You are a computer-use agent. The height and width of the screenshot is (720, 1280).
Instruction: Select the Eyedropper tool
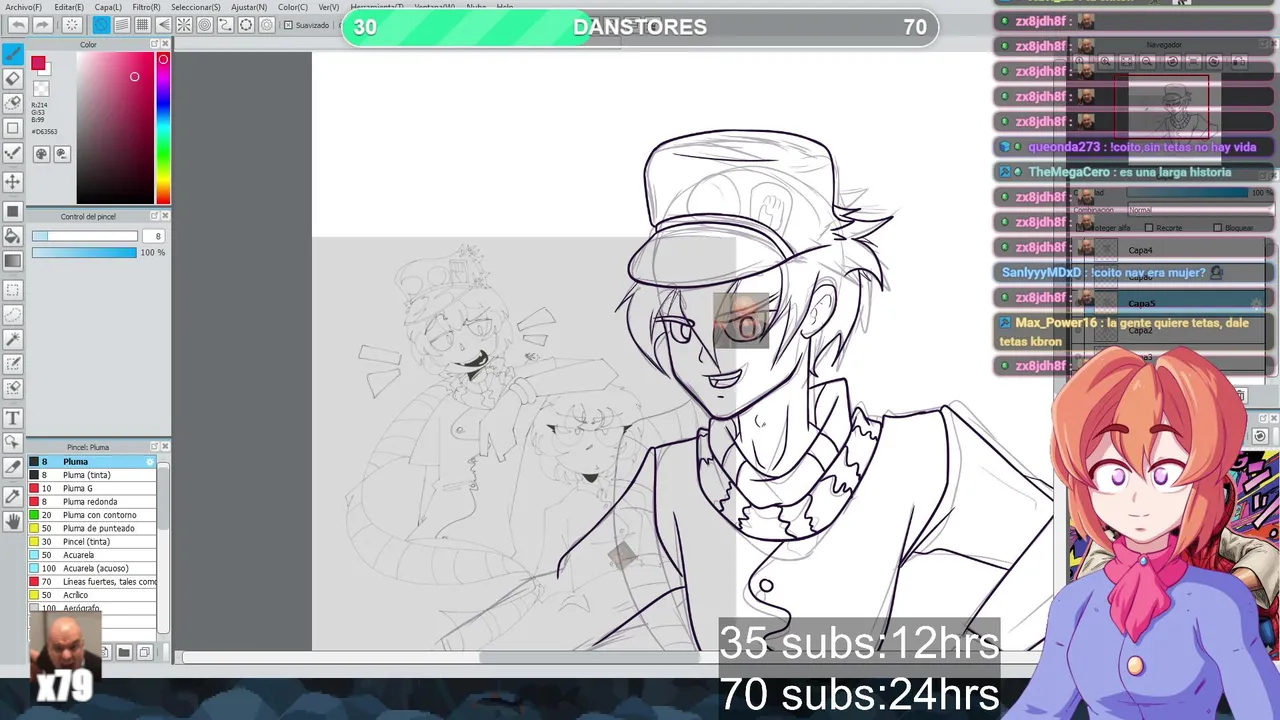[13, 496]
